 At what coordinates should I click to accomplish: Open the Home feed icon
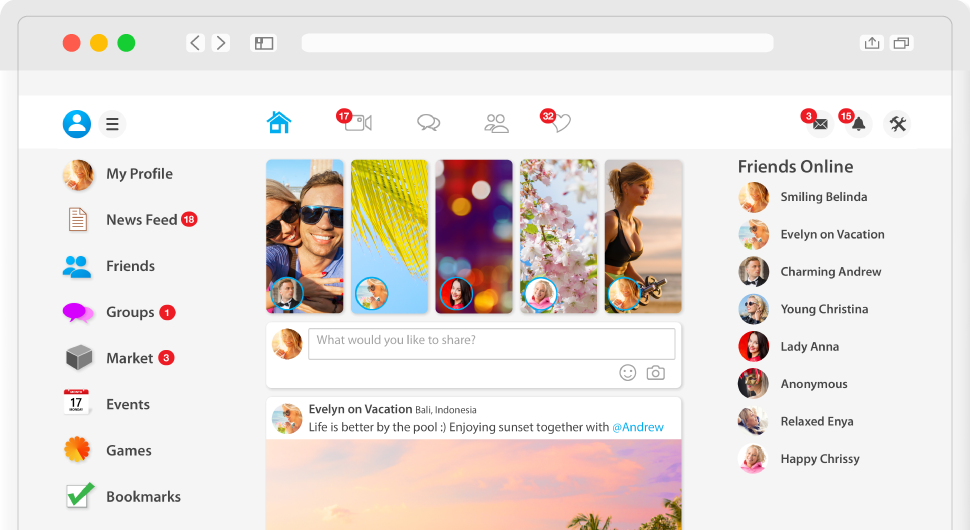tap(279, 123)
